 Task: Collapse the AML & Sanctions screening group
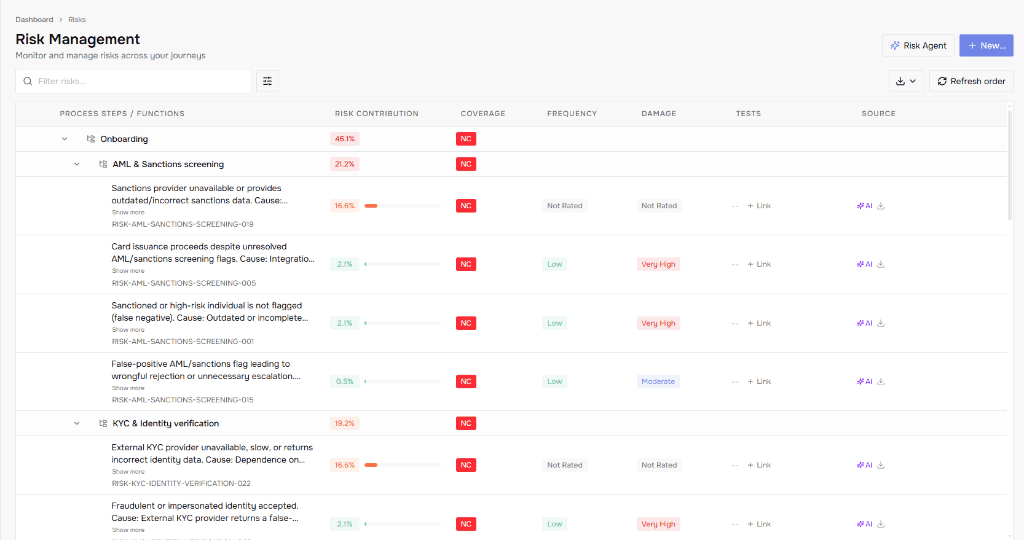pos(76,165)
